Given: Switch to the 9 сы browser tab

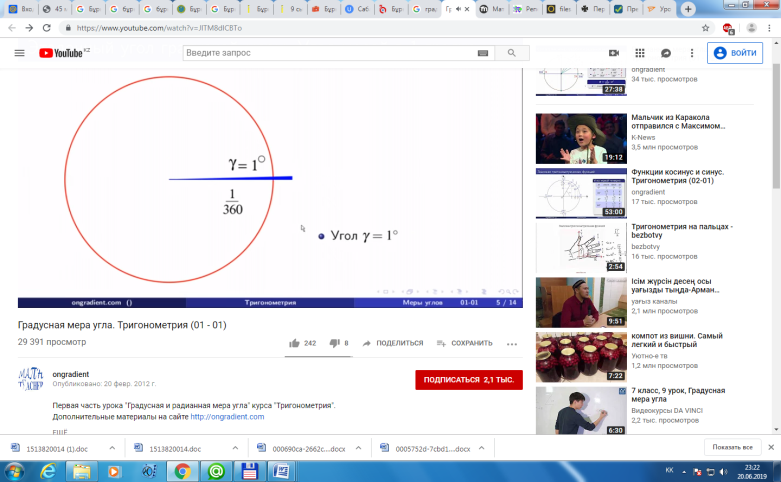Looking at the screenshot, I should click(290, 9).
